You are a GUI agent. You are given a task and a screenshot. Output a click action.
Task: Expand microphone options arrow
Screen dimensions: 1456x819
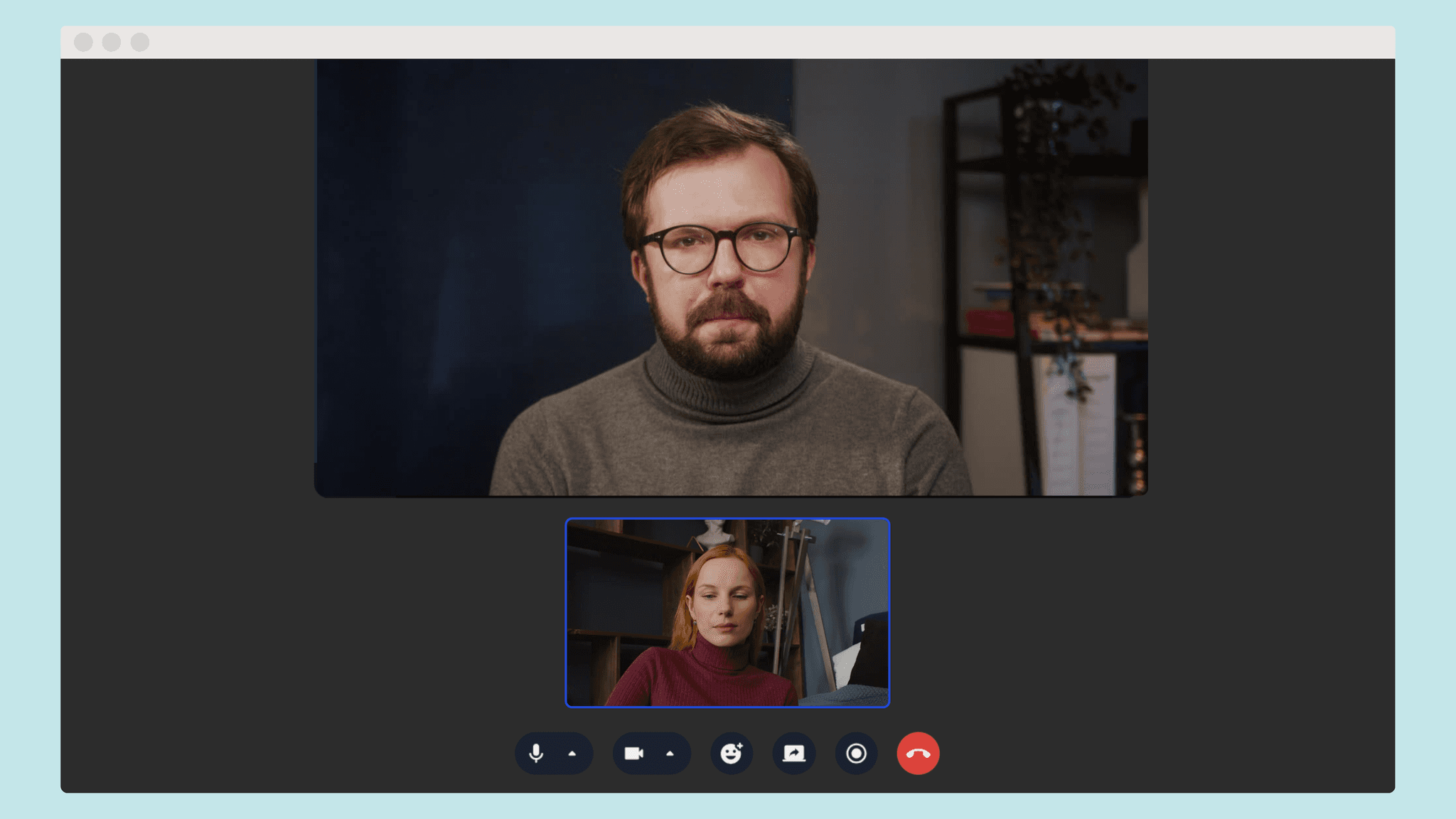pyautogui.click(x=572, y=754)
